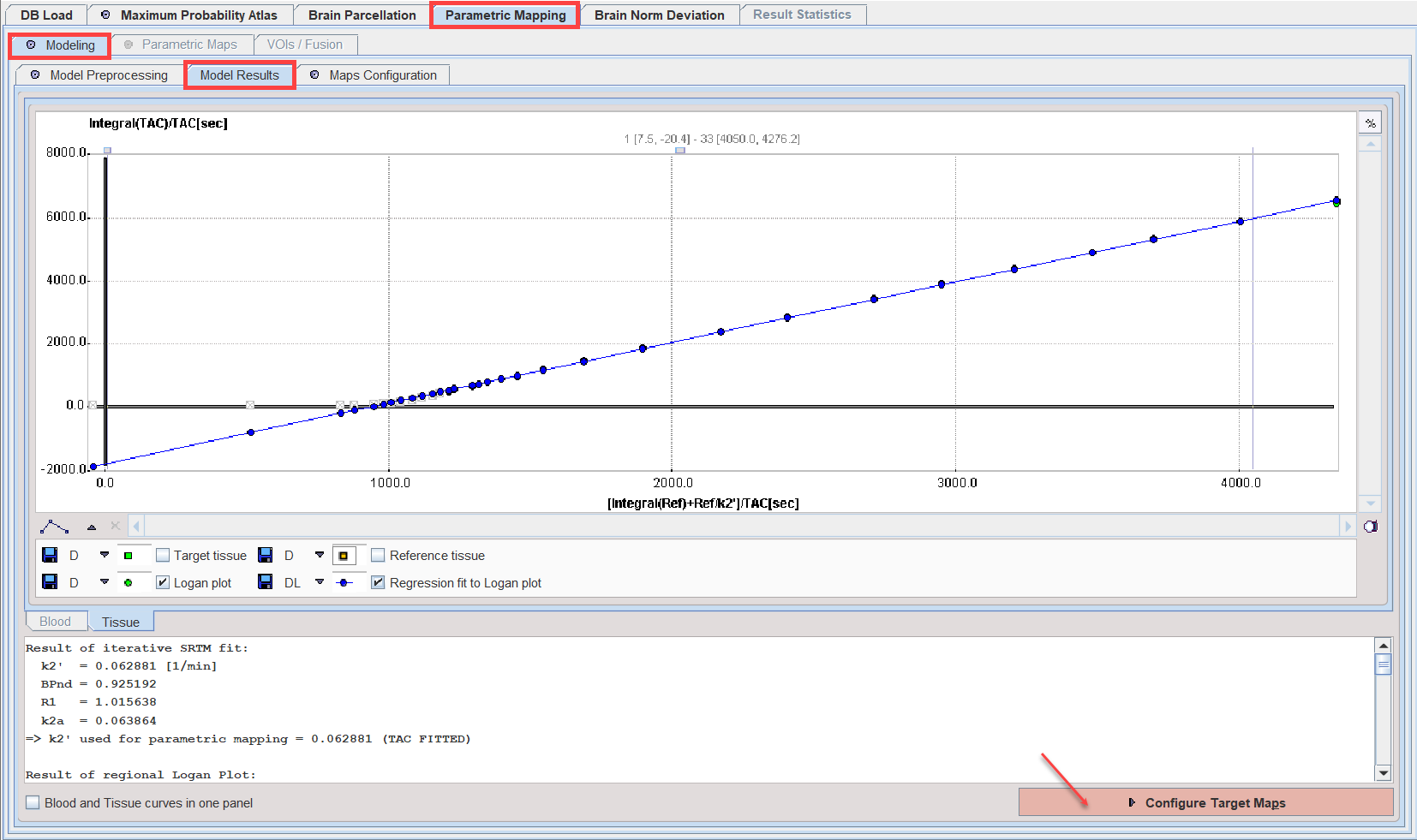Viewport: 1417px width, 840px height.
Task: Open Reference tissue curve style dropdown arrow
Action: click(320, 555)
